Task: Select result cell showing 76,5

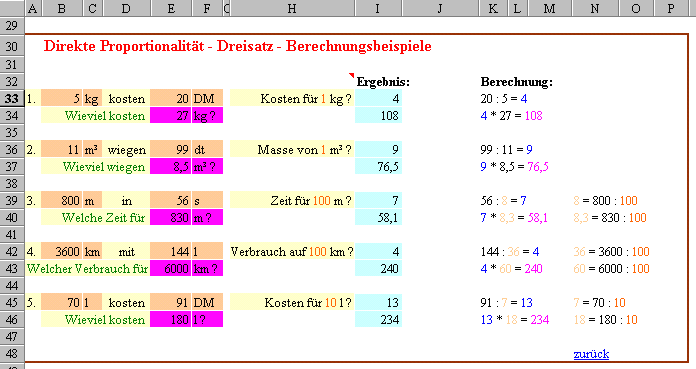Action: (378, 167)
